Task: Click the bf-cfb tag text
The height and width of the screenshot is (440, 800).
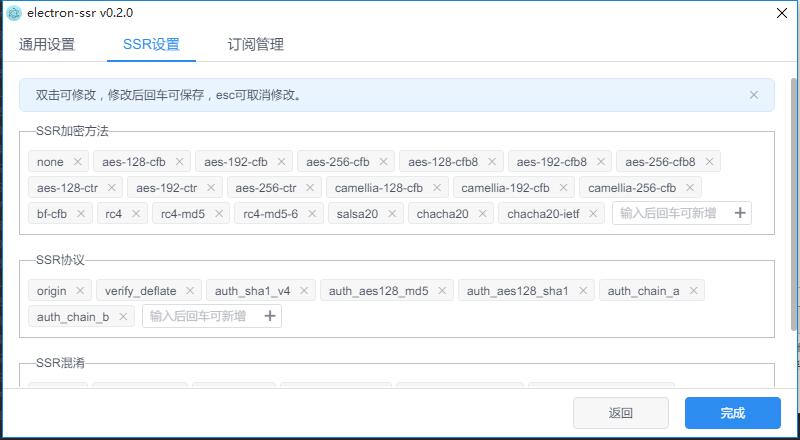Action: [52, 214]
